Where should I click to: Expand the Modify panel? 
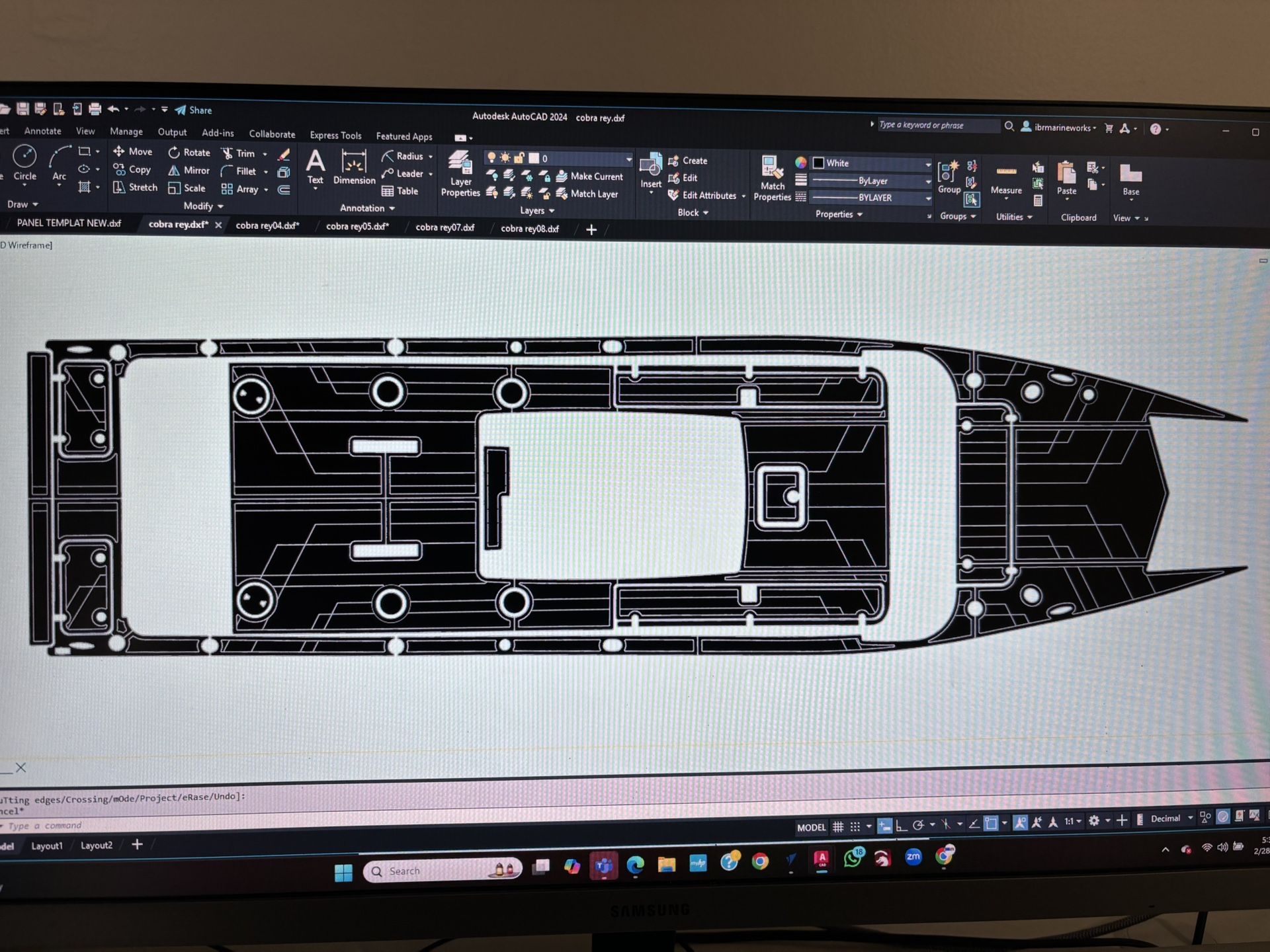[204, 206]
